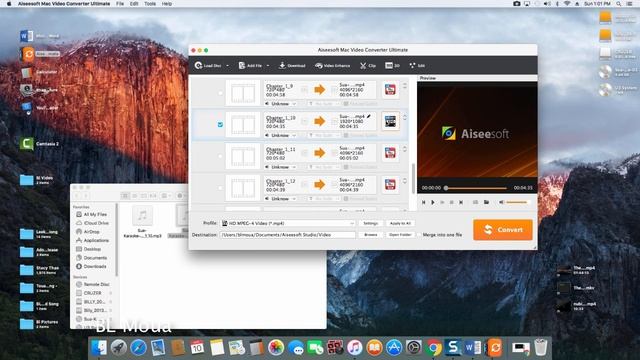
Task: Click Play button in preview controls
Action: tap(433, 202)
